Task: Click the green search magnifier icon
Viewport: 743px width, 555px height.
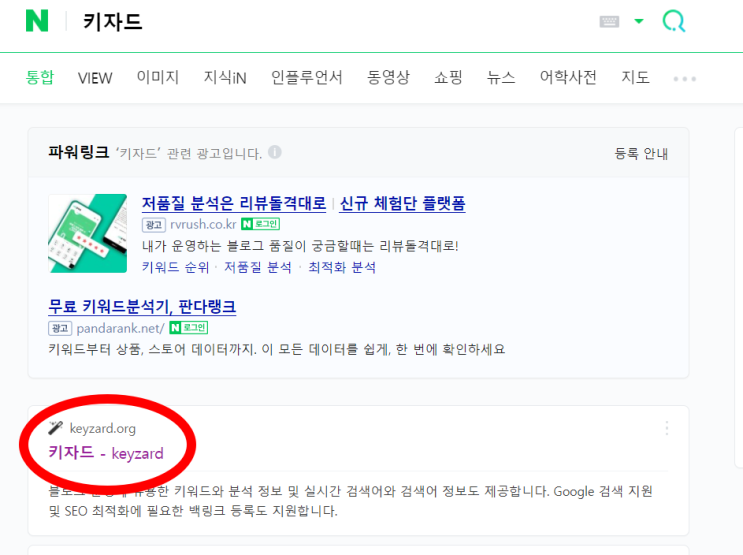Action: click(x=673, y=21)
